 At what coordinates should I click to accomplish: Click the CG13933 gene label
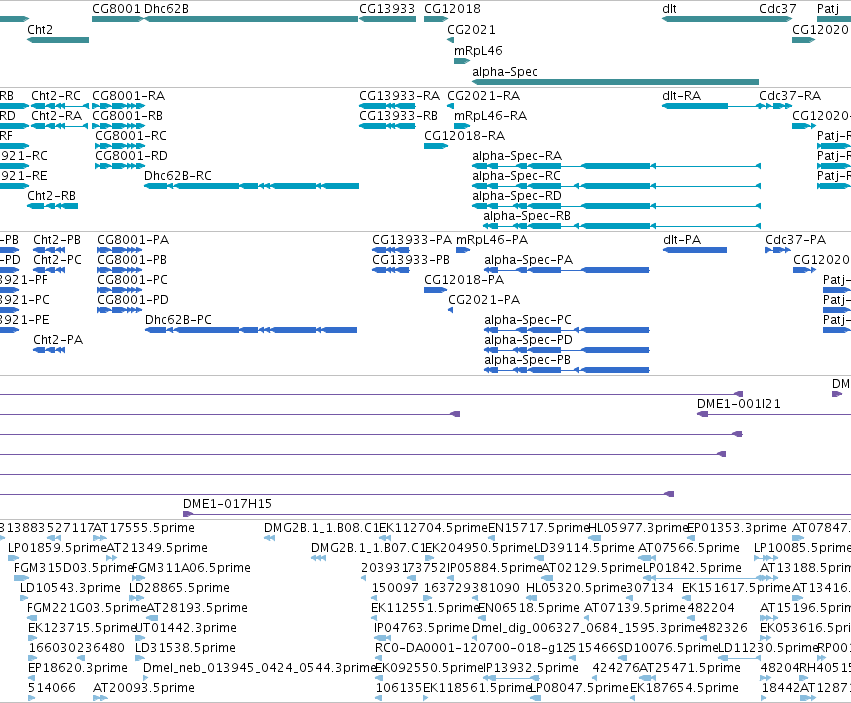pyautogui.click(x=387, y=9)
